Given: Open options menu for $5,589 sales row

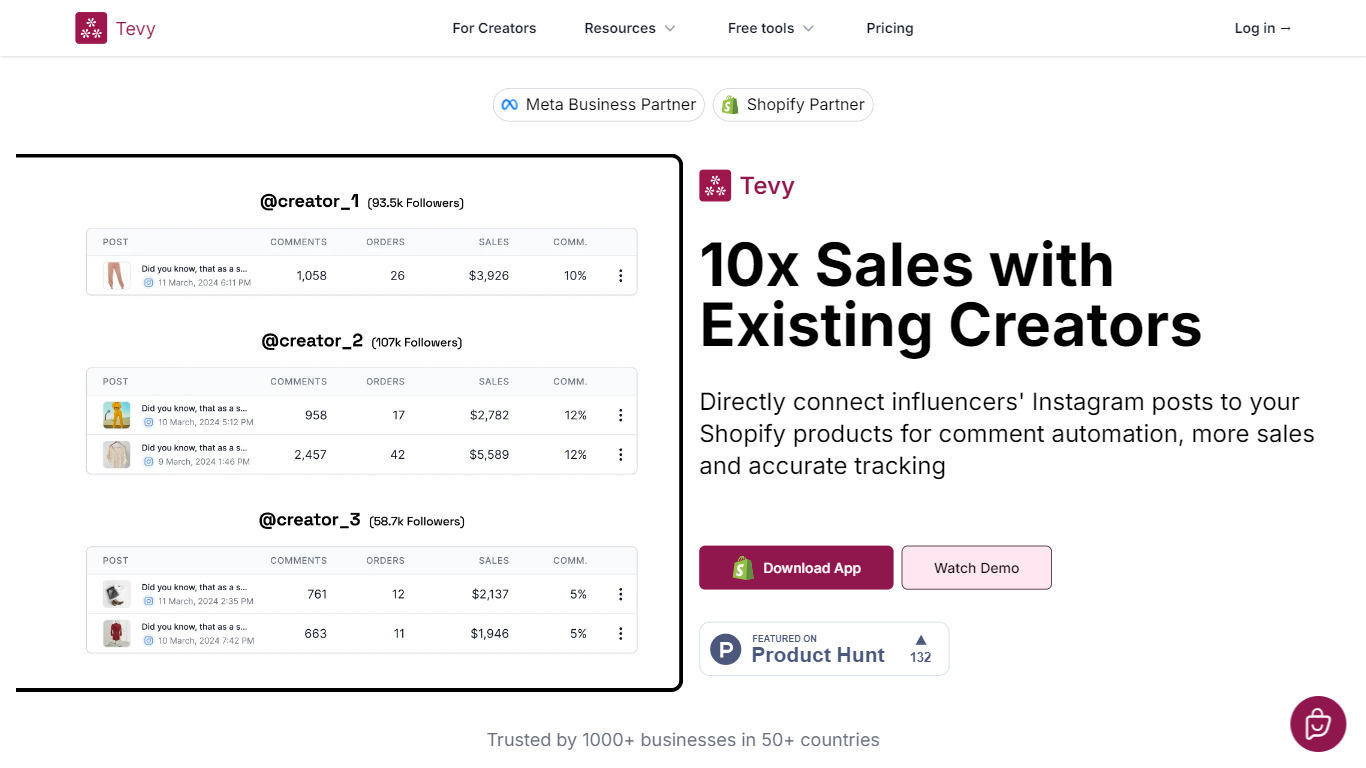Looking at the screenshot, I should [x=620, y=455].
